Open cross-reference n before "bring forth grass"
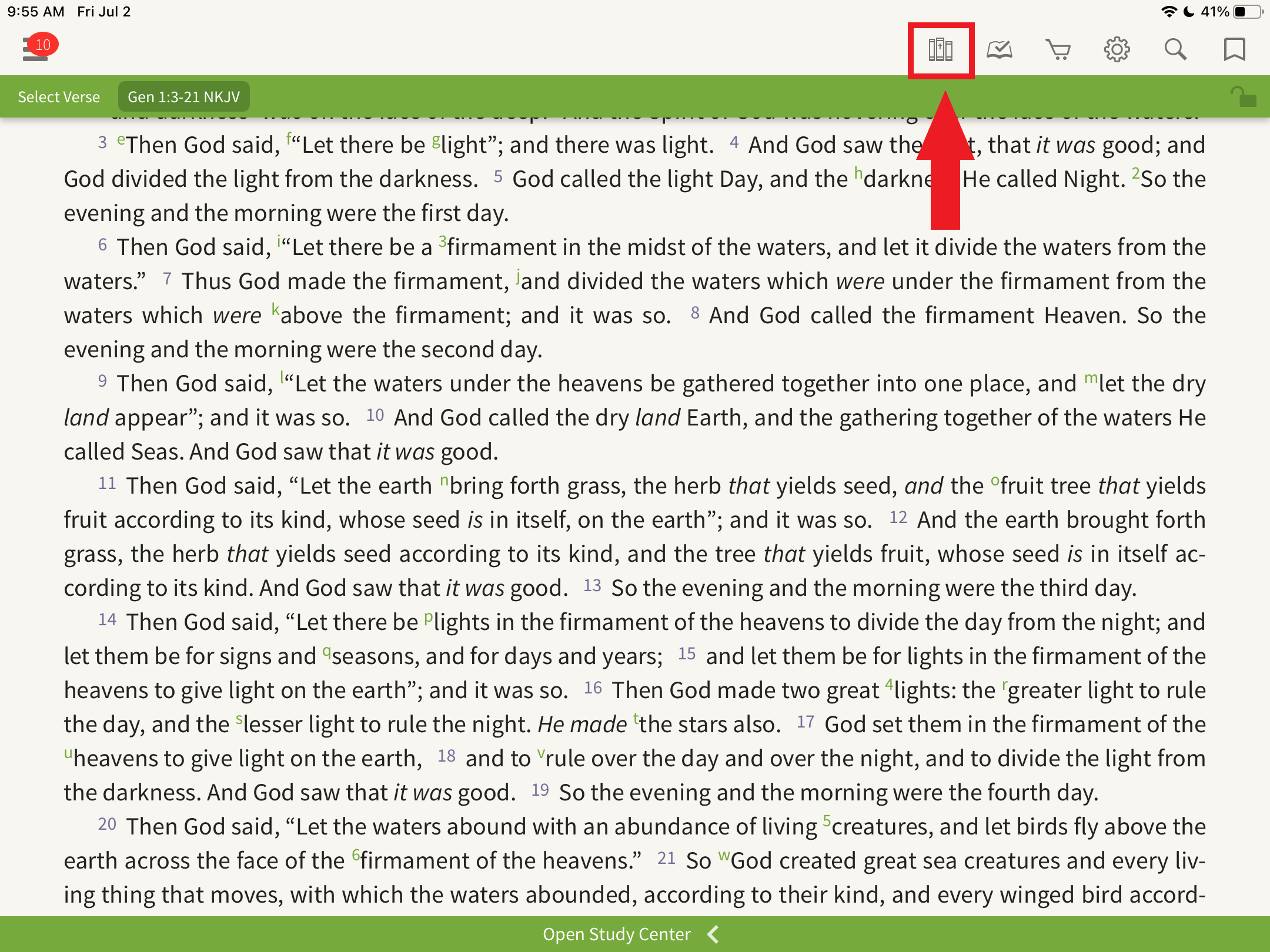This screenshot has height=952, width=1270. click(444, 481)
